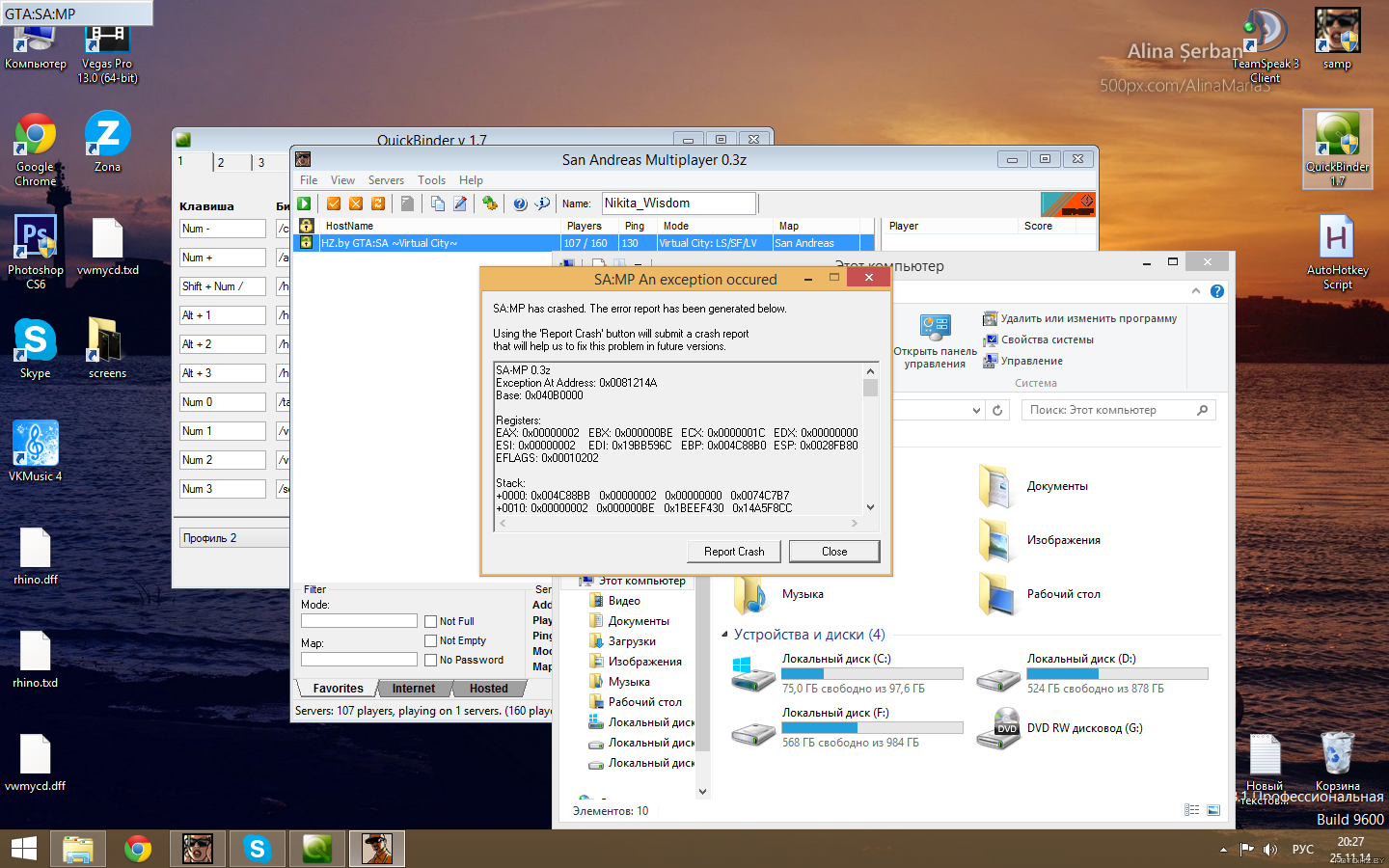This screenshot has height=868, width=1389.
Task: Click the Copy Server Info icon in SA-MP
Action: click(x=438, y=203)
